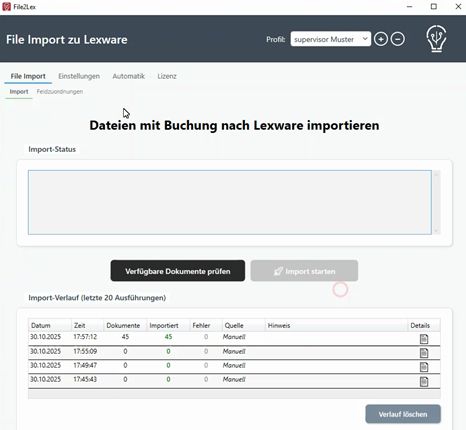The height and width of the screenshot is (430, 466).
Task: Minimize the File2Lex window
Action: (x=410, y=7)
